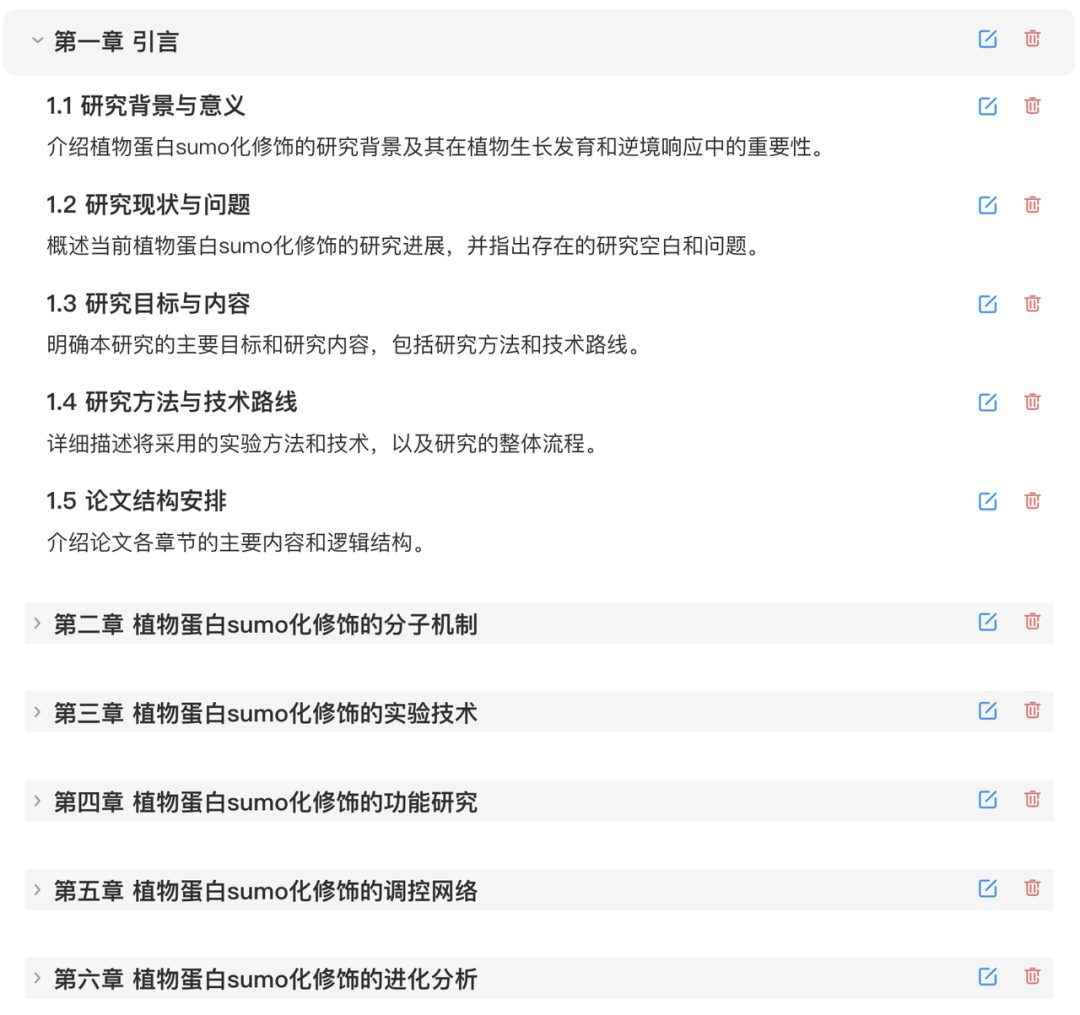Open the edit icon for 1.5 论文结构安排
Viewport: 1080px width, 1015px height.
(988, 501)
